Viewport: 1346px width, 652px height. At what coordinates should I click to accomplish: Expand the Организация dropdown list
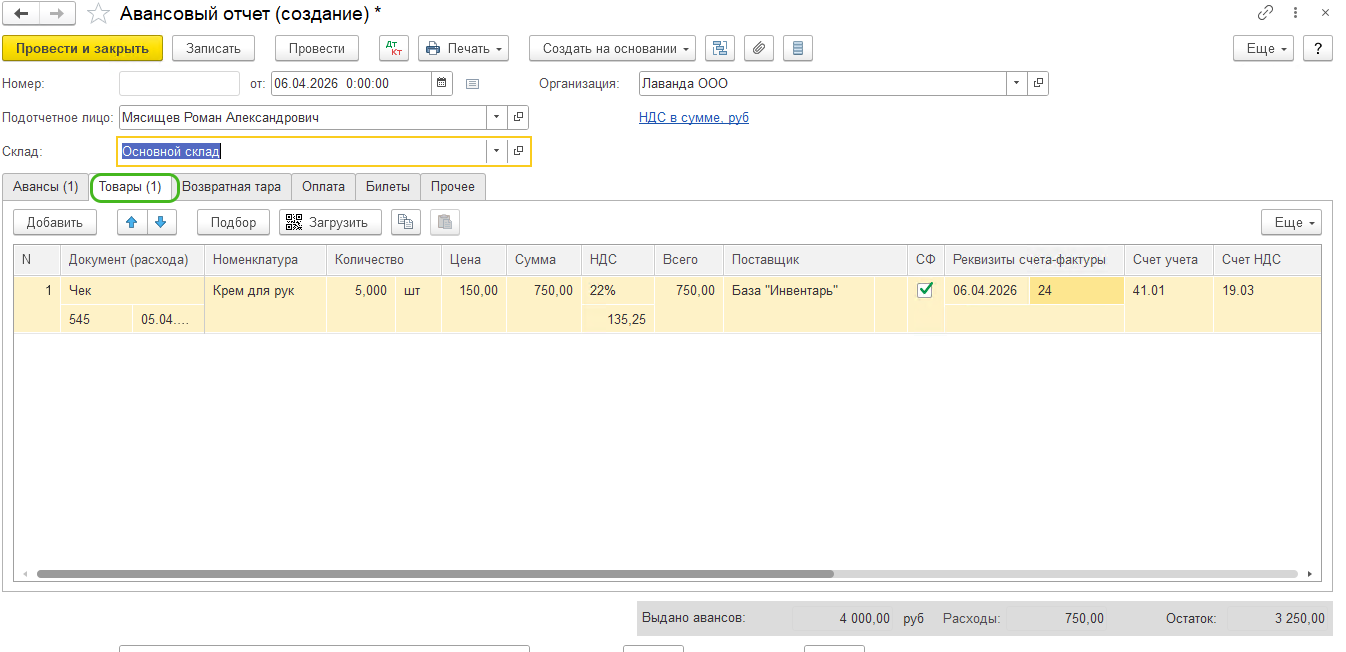[1016, 84]
